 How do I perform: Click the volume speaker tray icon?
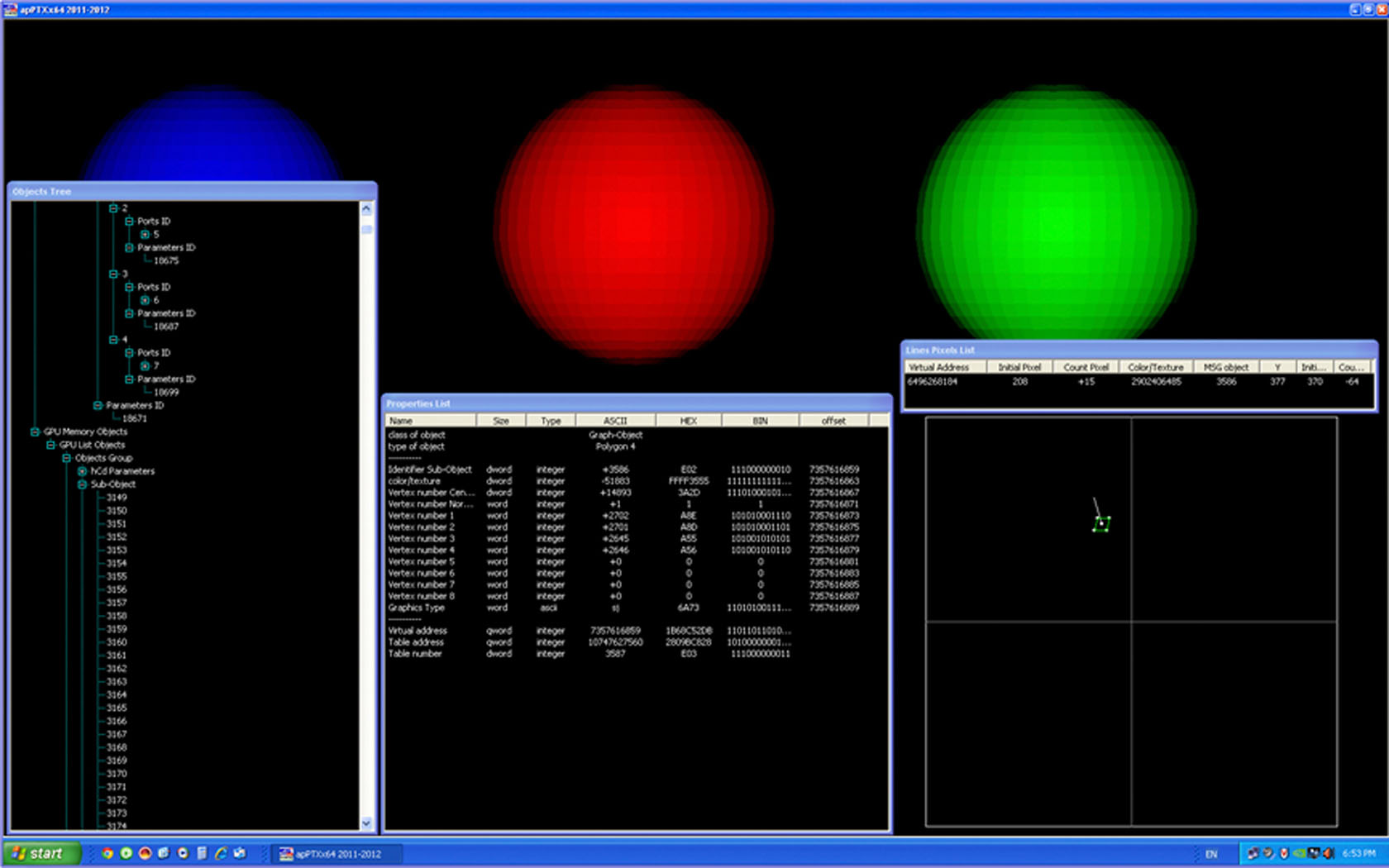[x=1329, y=853]
